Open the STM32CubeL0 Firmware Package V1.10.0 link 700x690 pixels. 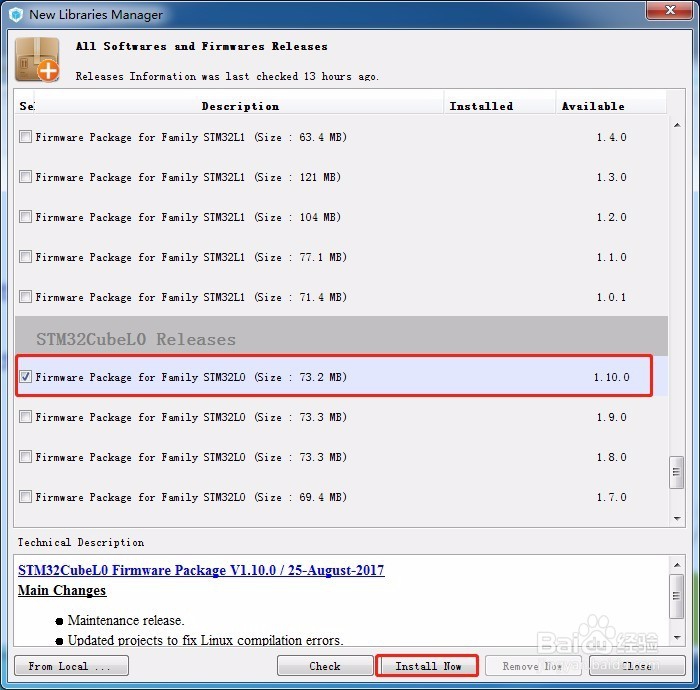click(201, 570)
